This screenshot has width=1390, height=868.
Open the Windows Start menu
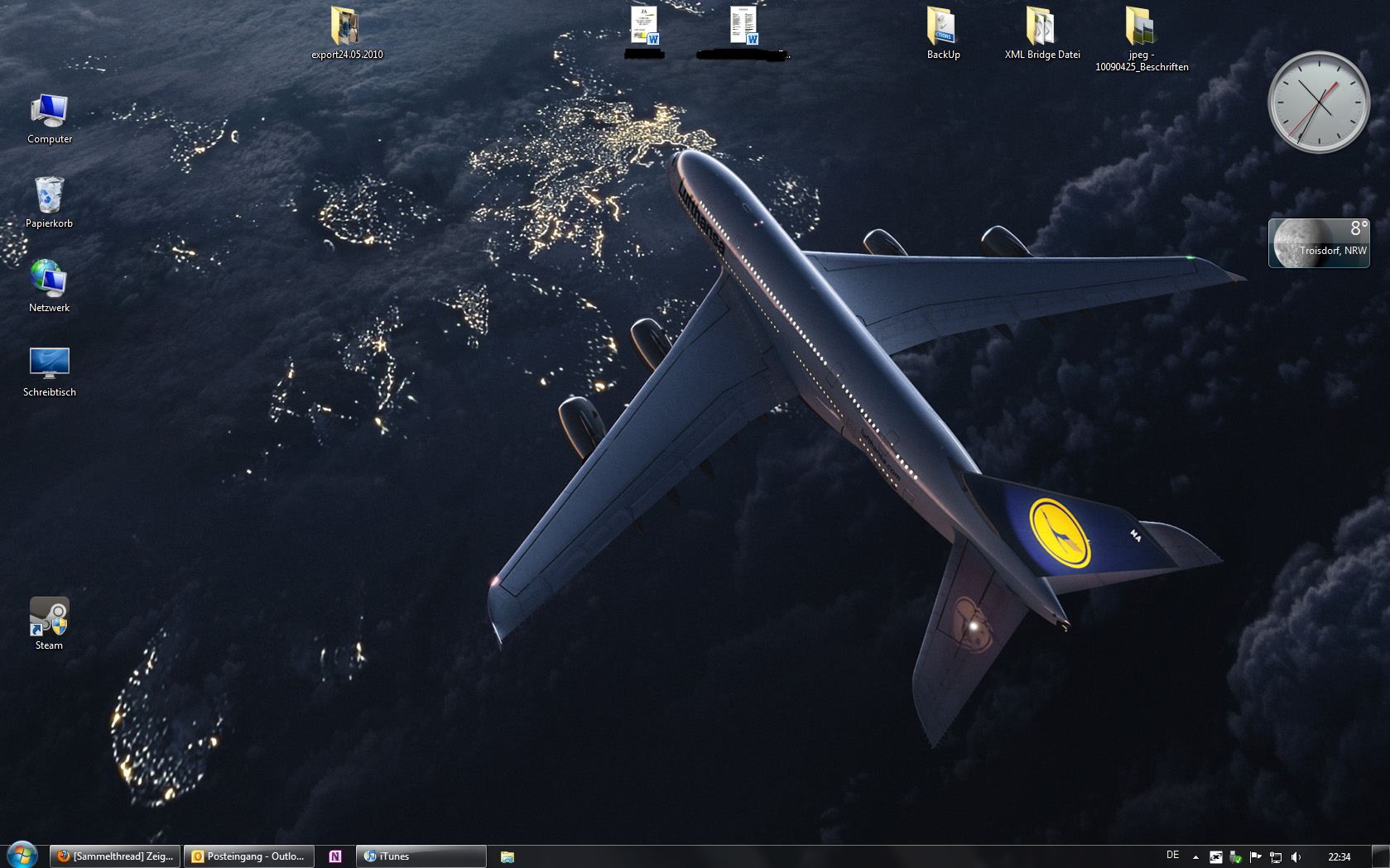coord(22,856)
